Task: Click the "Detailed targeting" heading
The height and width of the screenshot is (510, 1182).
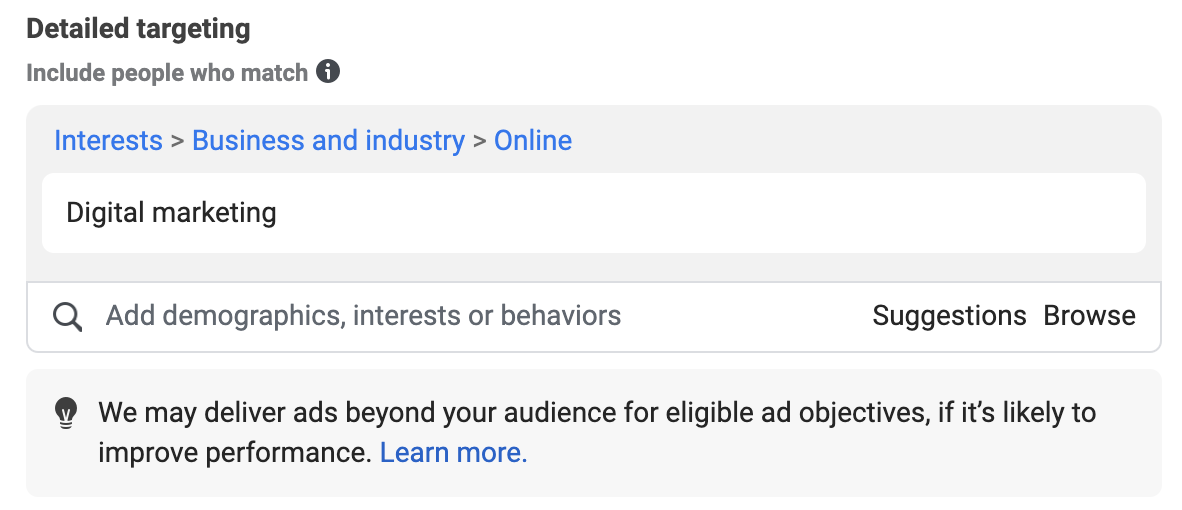Action: pyautogui.click(x=139, y=29)
